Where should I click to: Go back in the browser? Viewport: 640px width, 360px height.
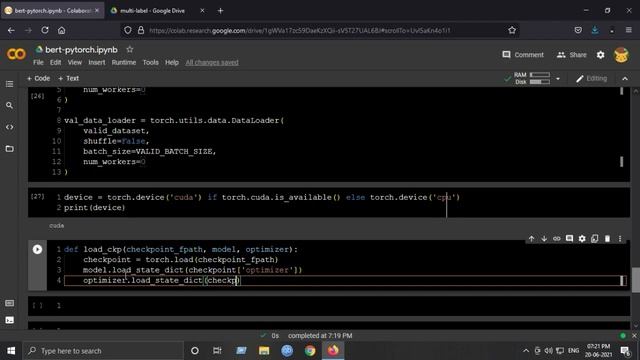point(11,30)
